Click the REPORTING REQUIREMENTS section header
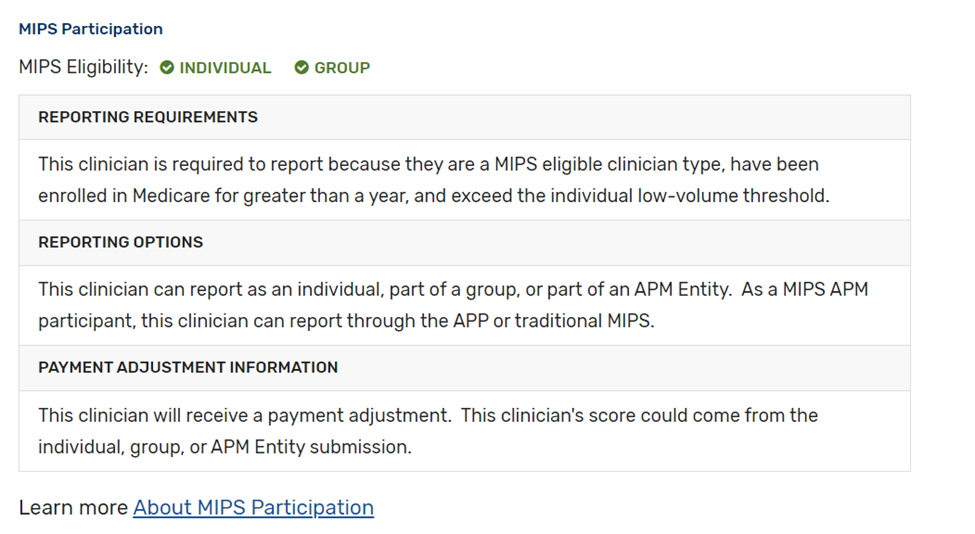The width and height of the screenshot is (975, 534). click(464, 117)
